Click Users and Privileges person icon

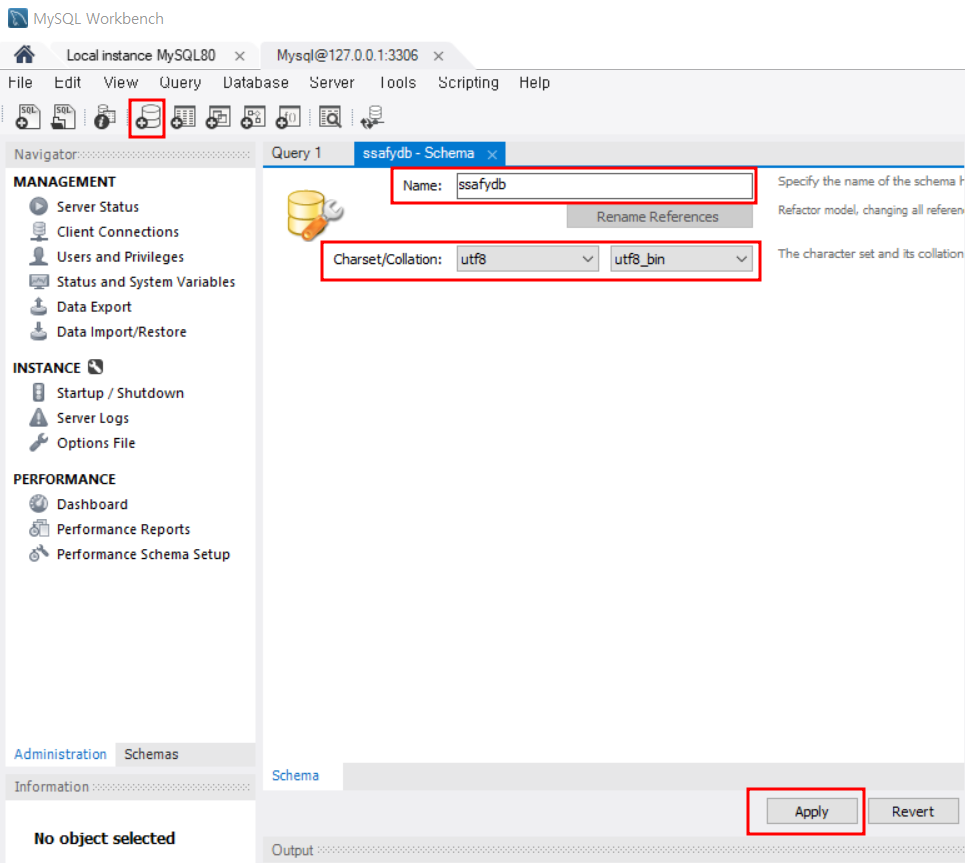pos(38,256)
